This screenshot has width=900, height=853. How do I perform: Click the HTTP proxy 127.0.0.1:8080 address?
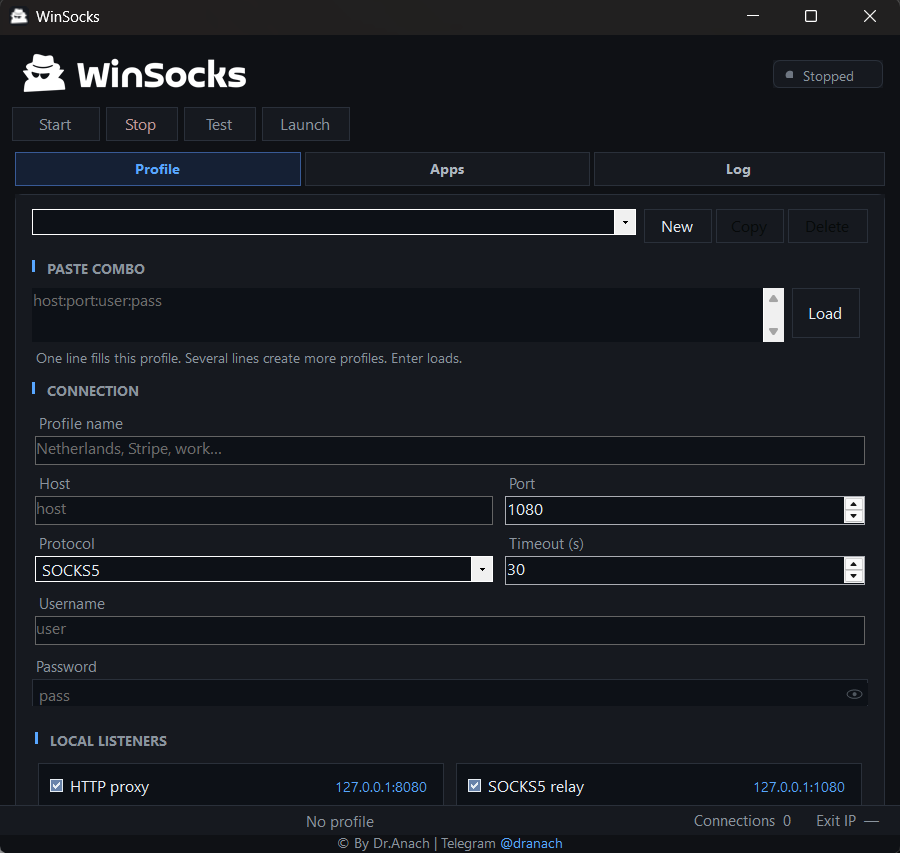[381, 786]
